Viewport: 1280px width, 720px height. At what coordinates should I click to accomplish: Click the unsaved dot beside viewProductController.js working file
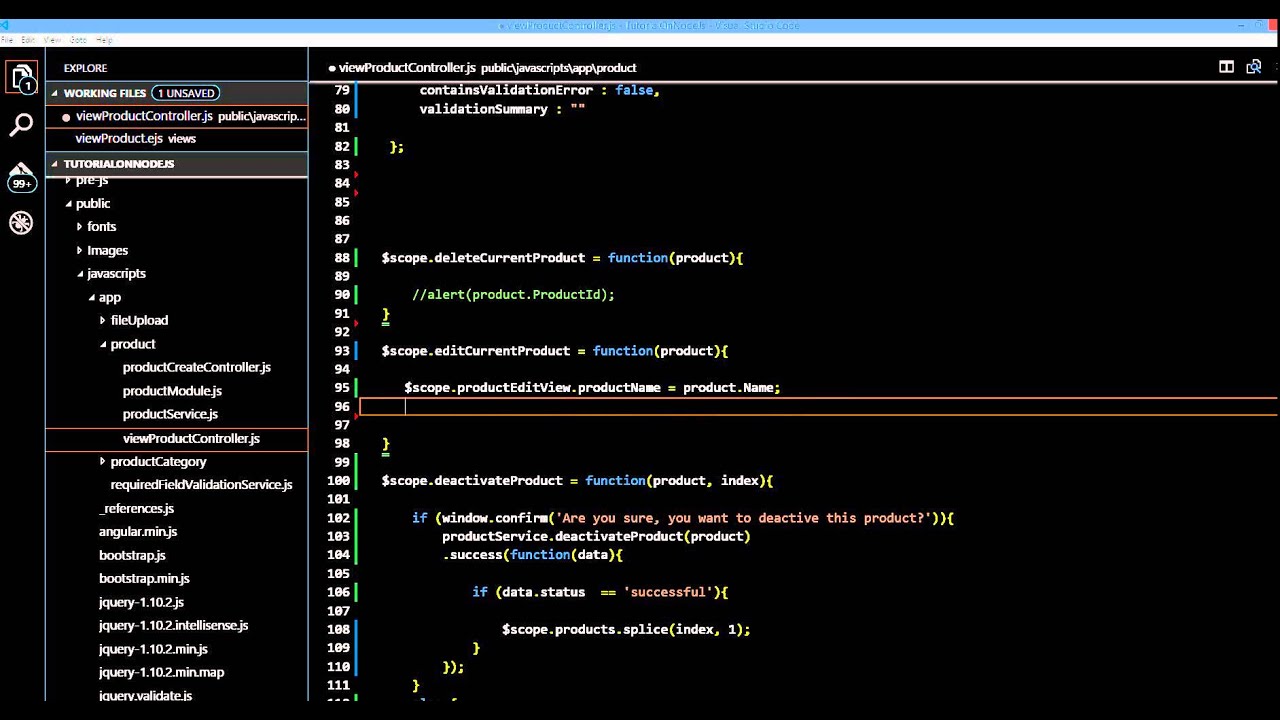pyautogui.click(x=66, y=117)
